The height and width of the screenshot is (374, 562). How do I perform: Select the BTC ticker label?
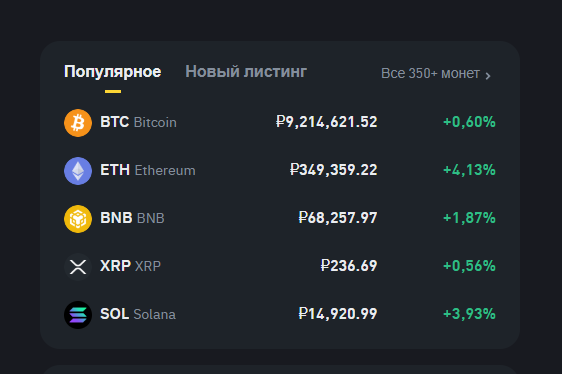(x=114, y=122)
